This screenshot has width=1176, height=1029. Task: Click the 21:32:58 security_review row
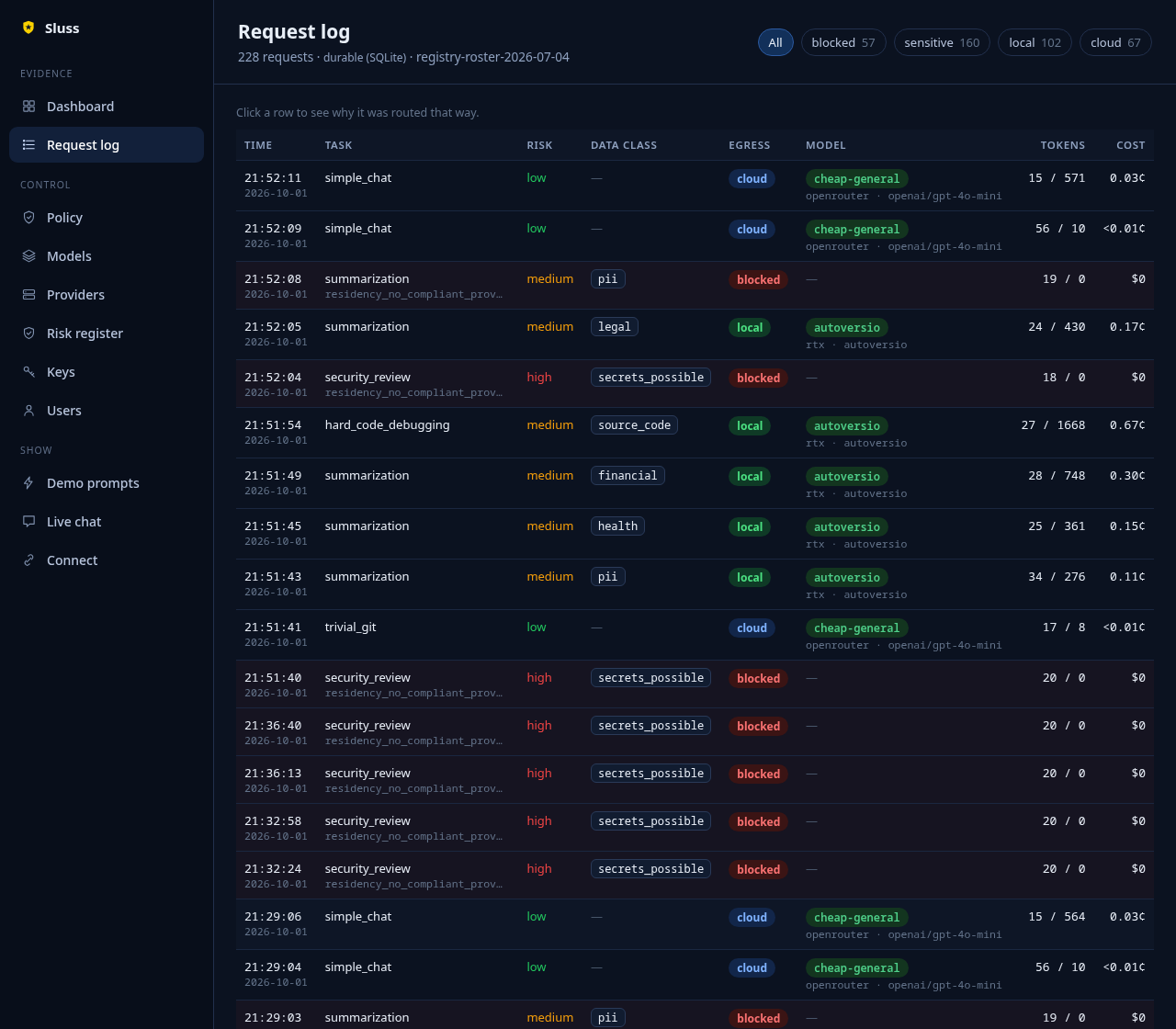click(x=695, y=828)
